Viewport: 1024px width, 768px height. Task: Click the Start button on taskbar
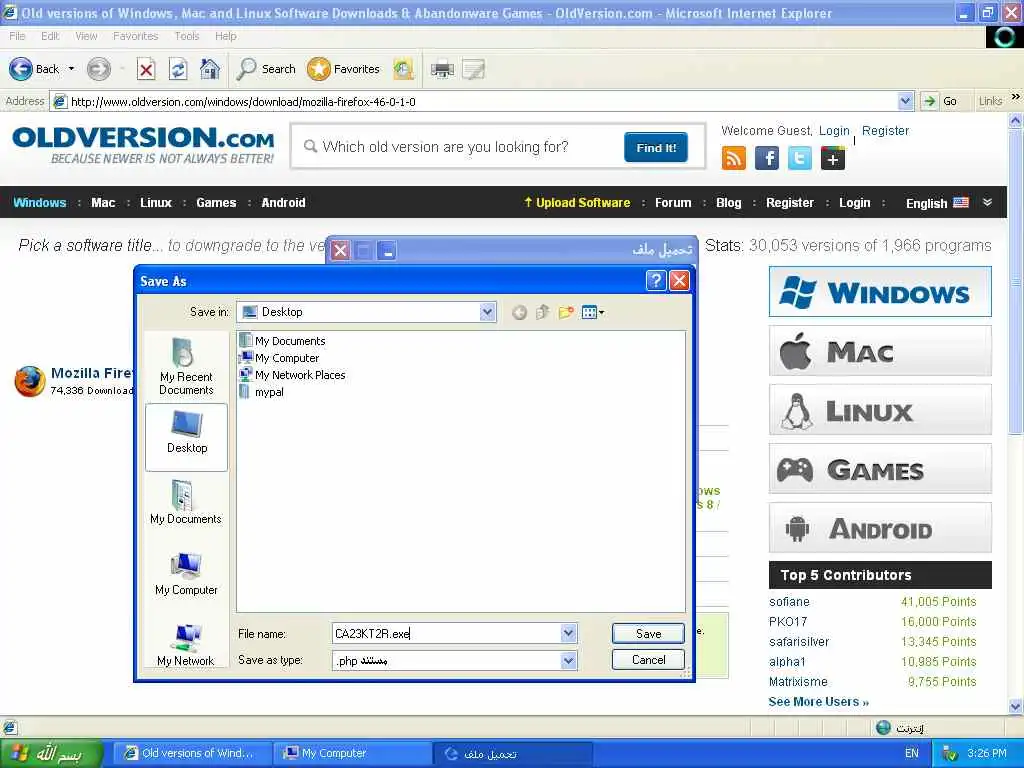[x=51, y=754]
